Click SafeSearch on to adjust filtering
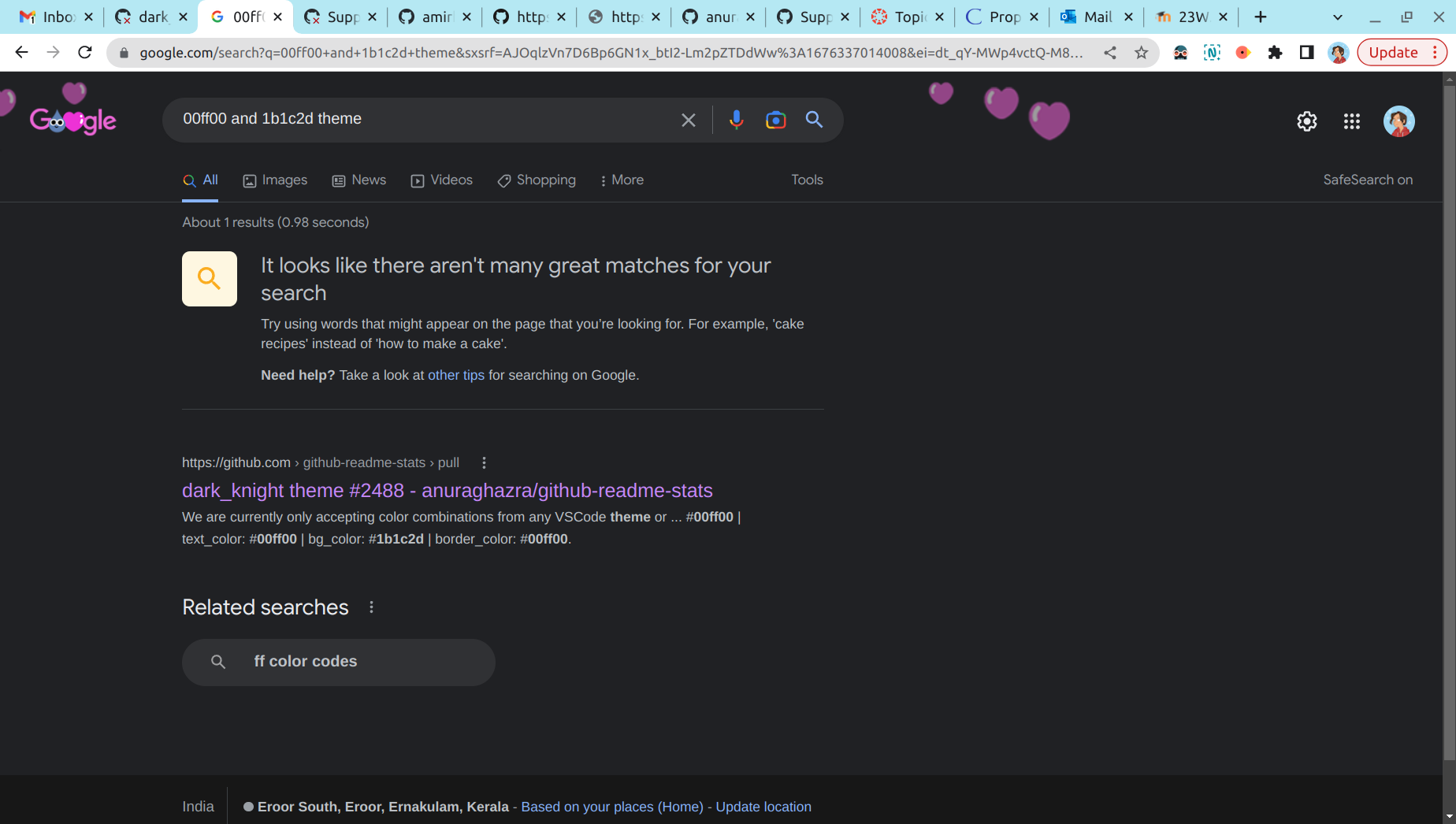The height and width of the screenshot is (824, 1456). point(1368,180)
